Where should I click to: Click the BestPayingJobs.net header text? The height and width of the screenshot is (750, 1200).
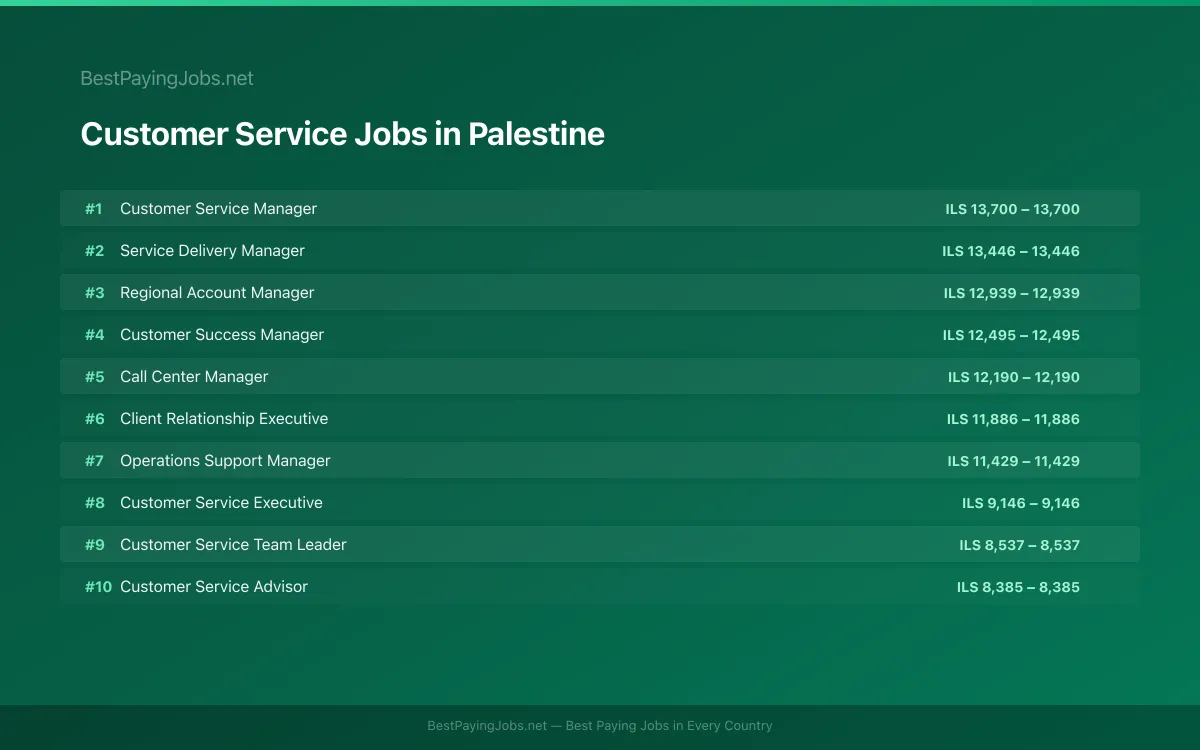click(x=167, y=78)
